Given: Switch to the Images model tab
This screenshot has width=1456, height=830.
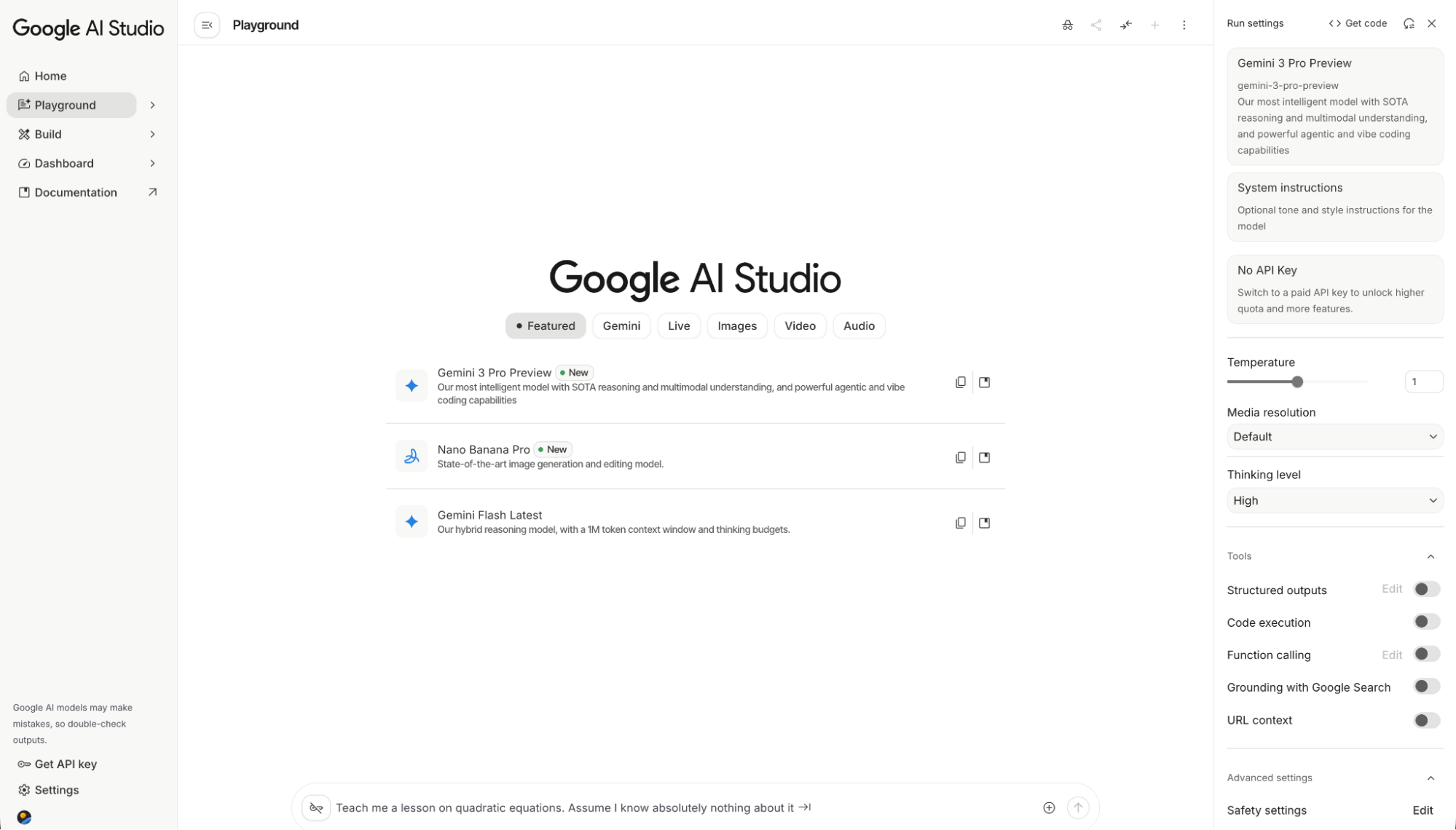Looking at the screenshot, I should [736, 325].
